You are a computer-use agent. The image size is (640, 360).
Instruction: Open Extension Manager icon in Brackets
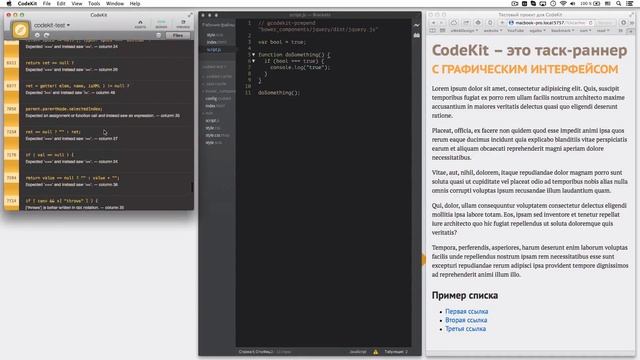(416, 36)
